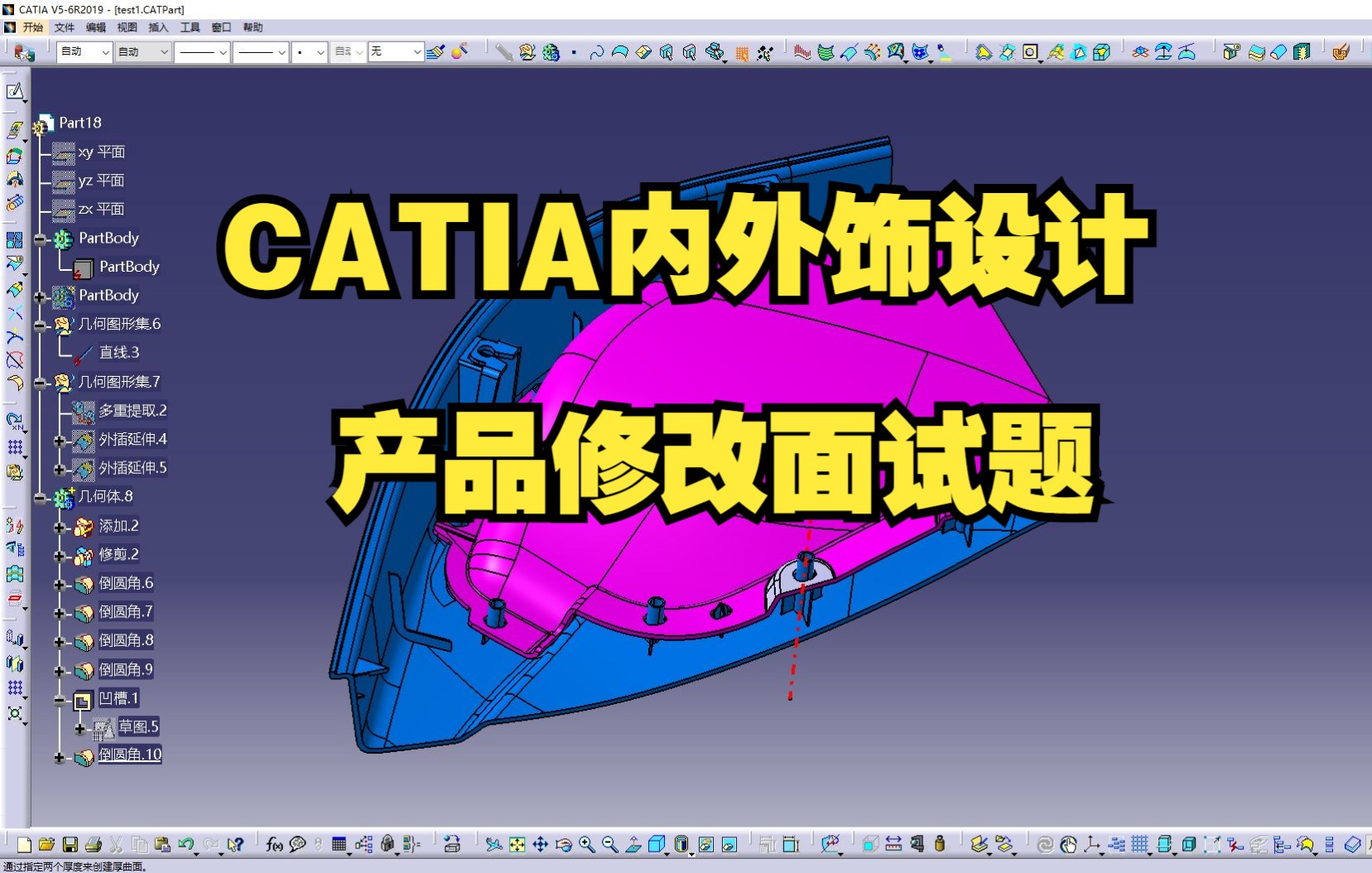Select 倒圆角.9 in the tree
This screenshot has width=1372, height=873.
pos(126,669)
